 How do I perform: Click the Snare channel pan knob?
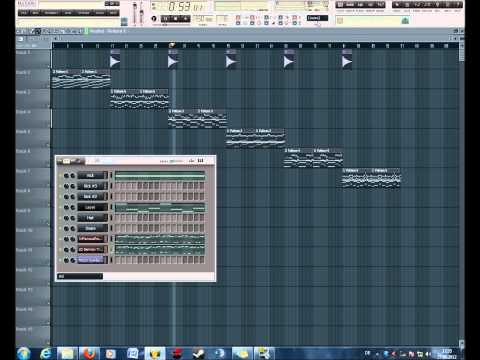(66, 228)
